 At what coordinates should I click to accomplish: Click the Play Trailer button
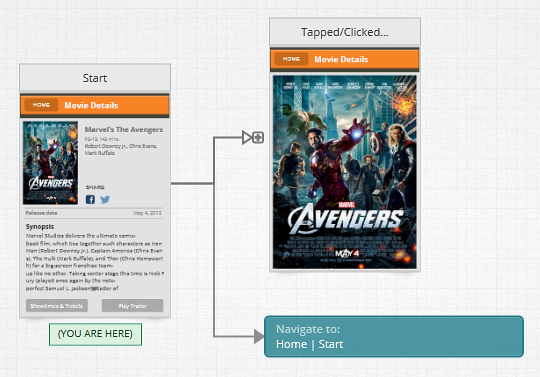click(x=133, y=305)
